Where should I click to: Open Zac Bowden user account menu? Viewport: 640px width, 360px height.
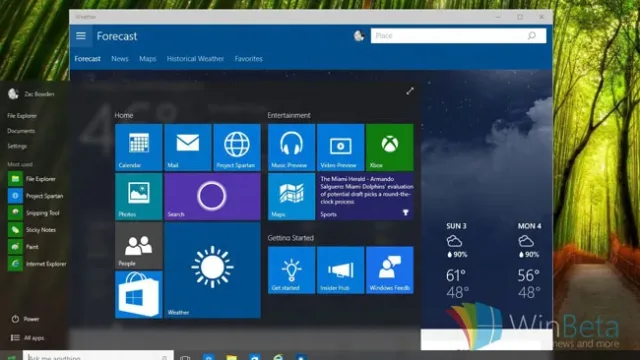pyautogui.click(x=31, y=94)
